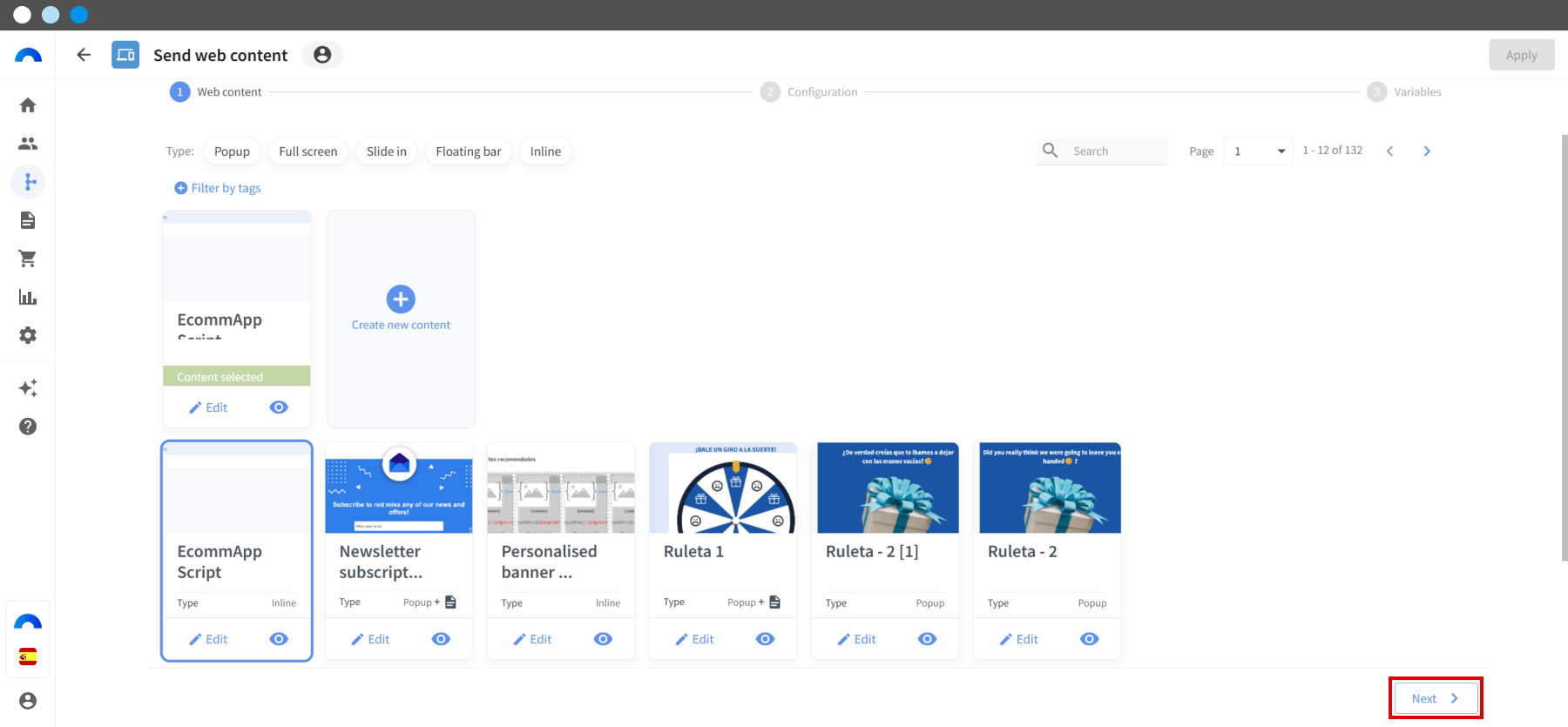Click the Next button
This screenshot has height=727, width=1568.
click(x=1436, y=698)
